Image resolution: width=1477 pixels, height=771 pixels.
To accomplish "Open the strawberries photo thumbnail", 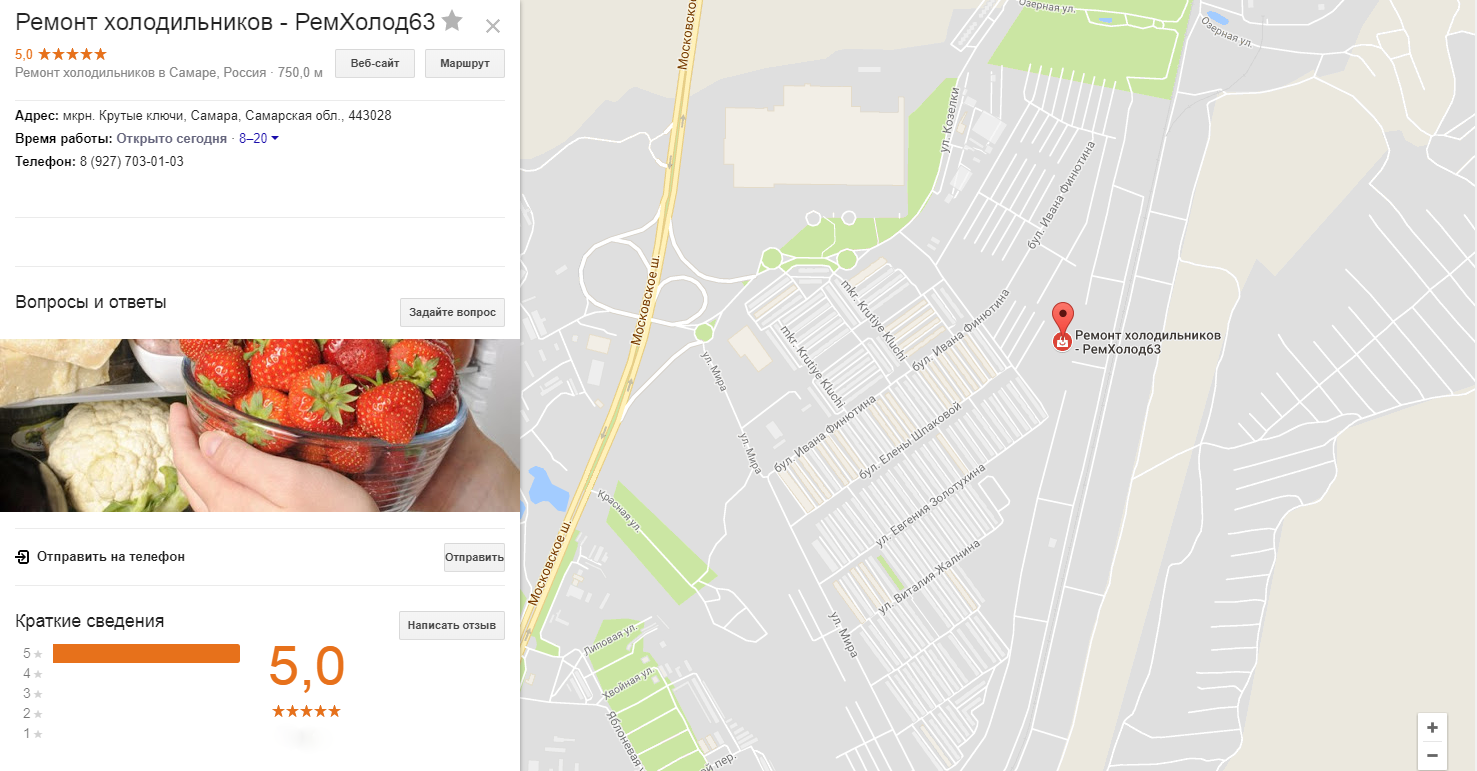I will click(x=260, y=425).
